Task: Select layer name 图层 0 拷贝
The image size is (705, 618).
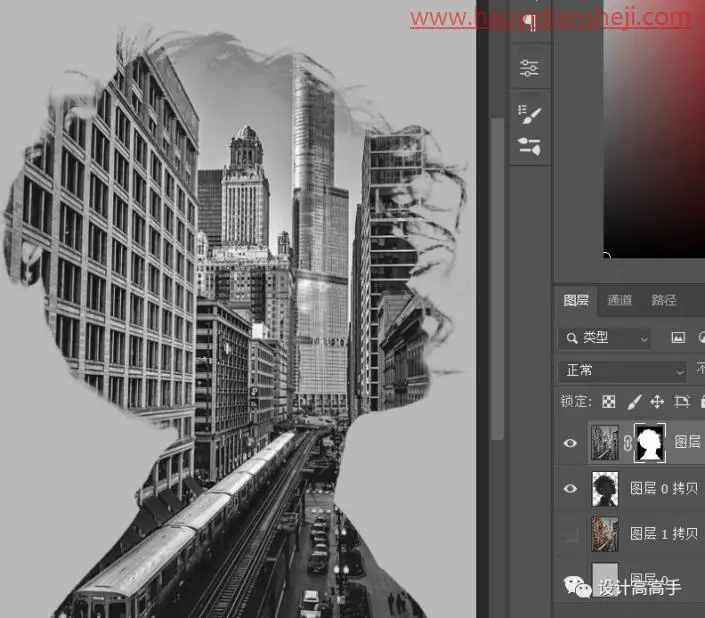Action: pos(664,489)
